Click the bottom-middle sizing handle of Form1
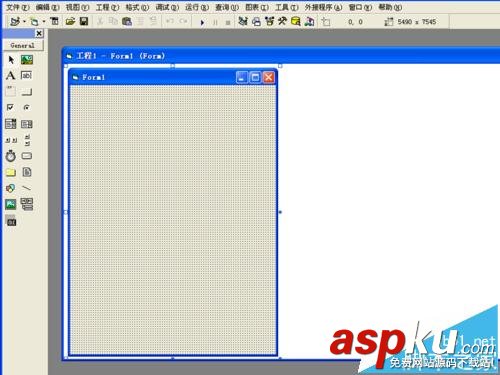500x375 pixels. [173, 358]
